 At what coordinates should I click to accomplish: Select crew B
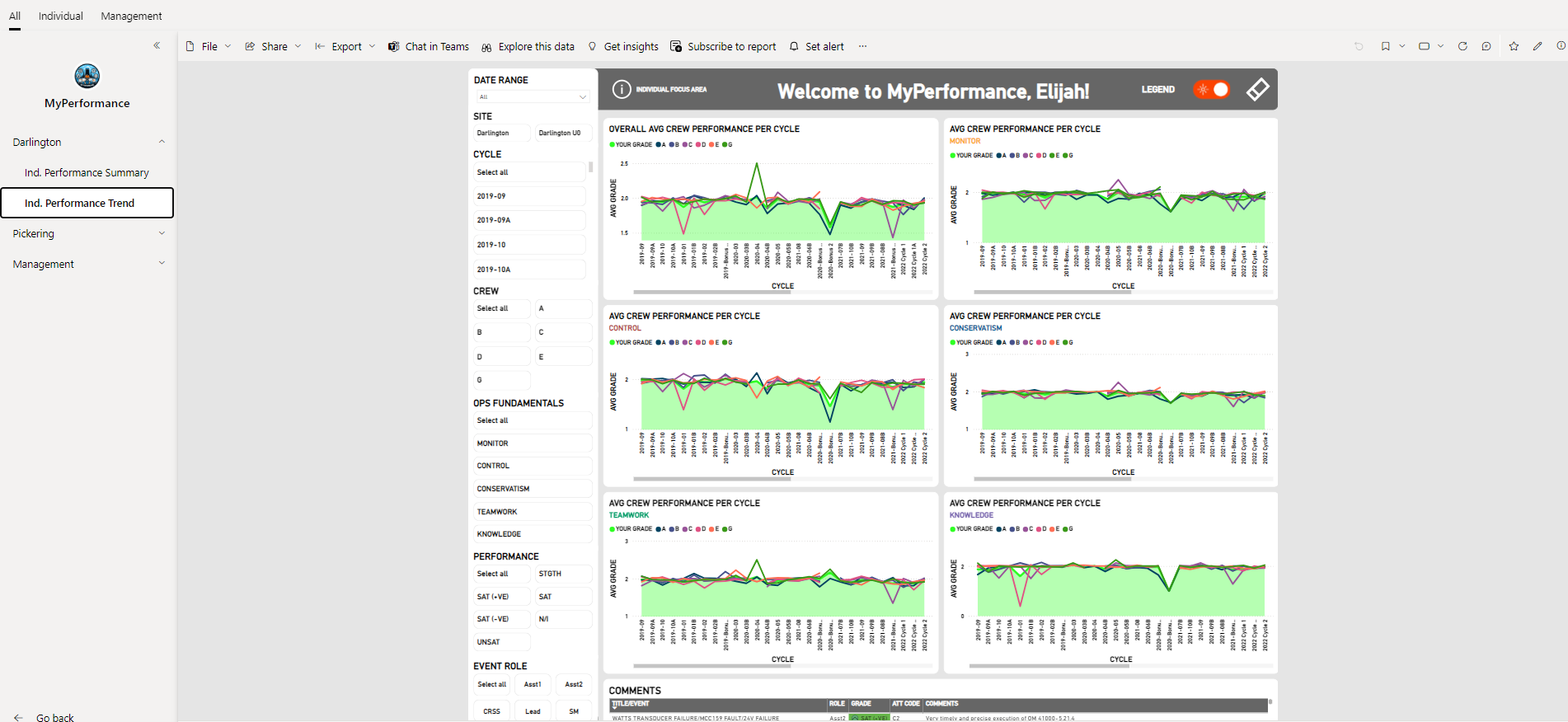[502, 332]
